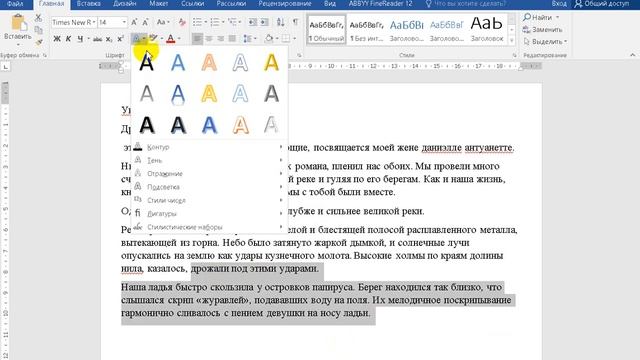
Task: Pick the blue bold A in bottom row
Action: [x=209, y=125]
